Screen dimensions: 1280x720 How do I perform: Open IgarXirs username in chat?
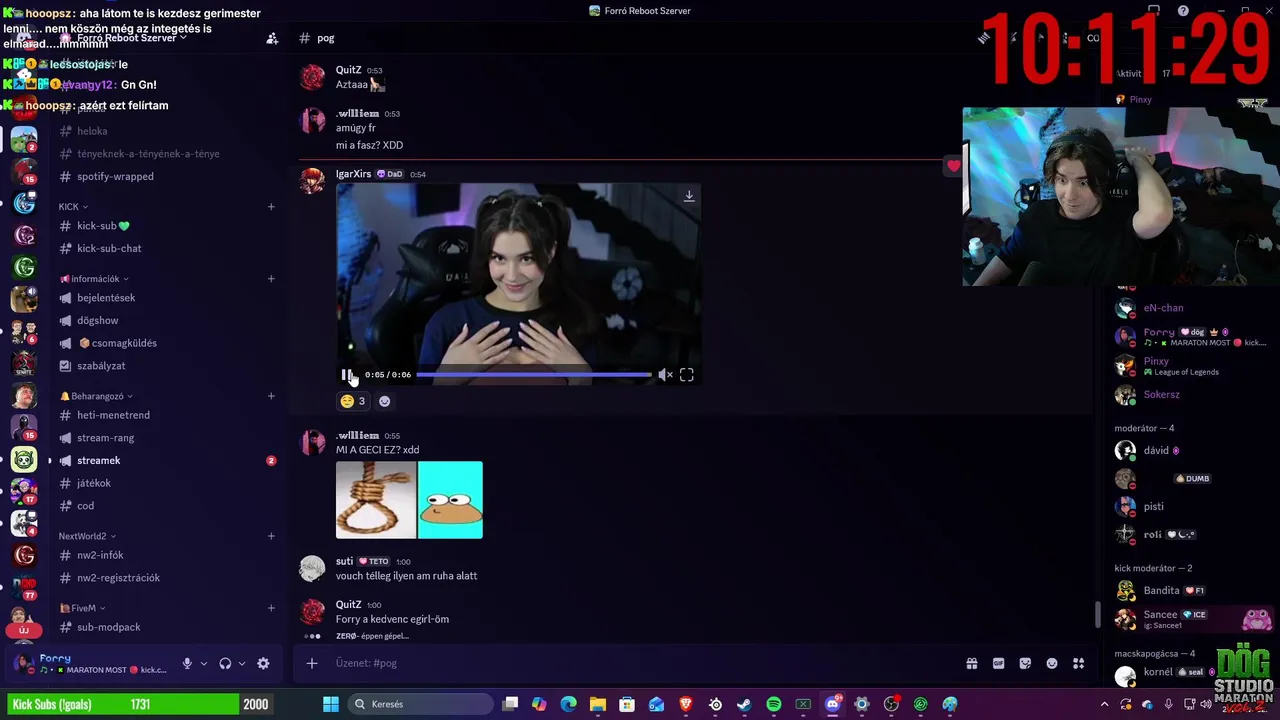click(x=353, y=174)
